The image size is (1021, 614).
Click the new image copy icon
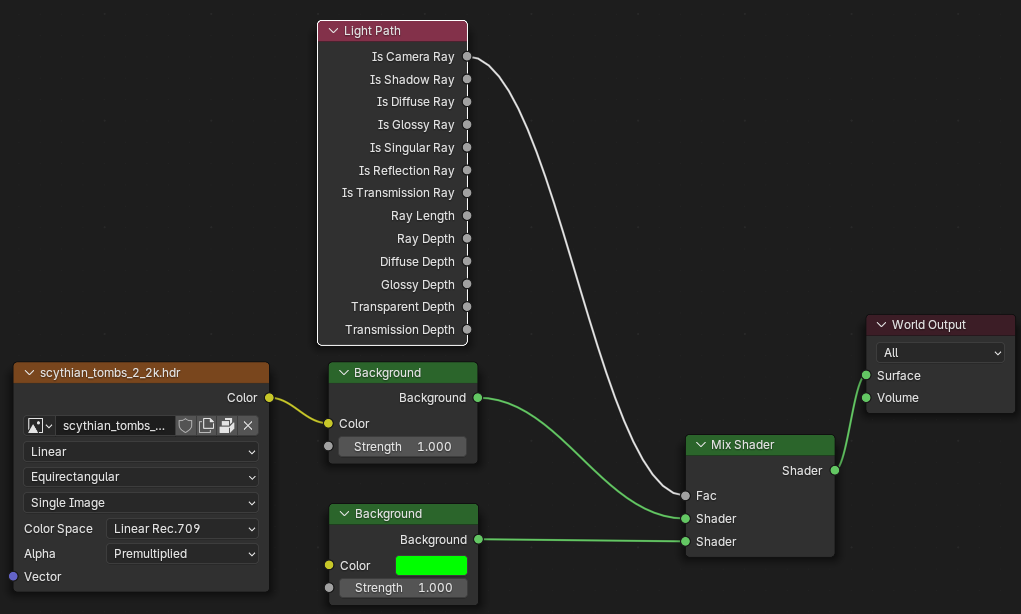click(206, 426)
